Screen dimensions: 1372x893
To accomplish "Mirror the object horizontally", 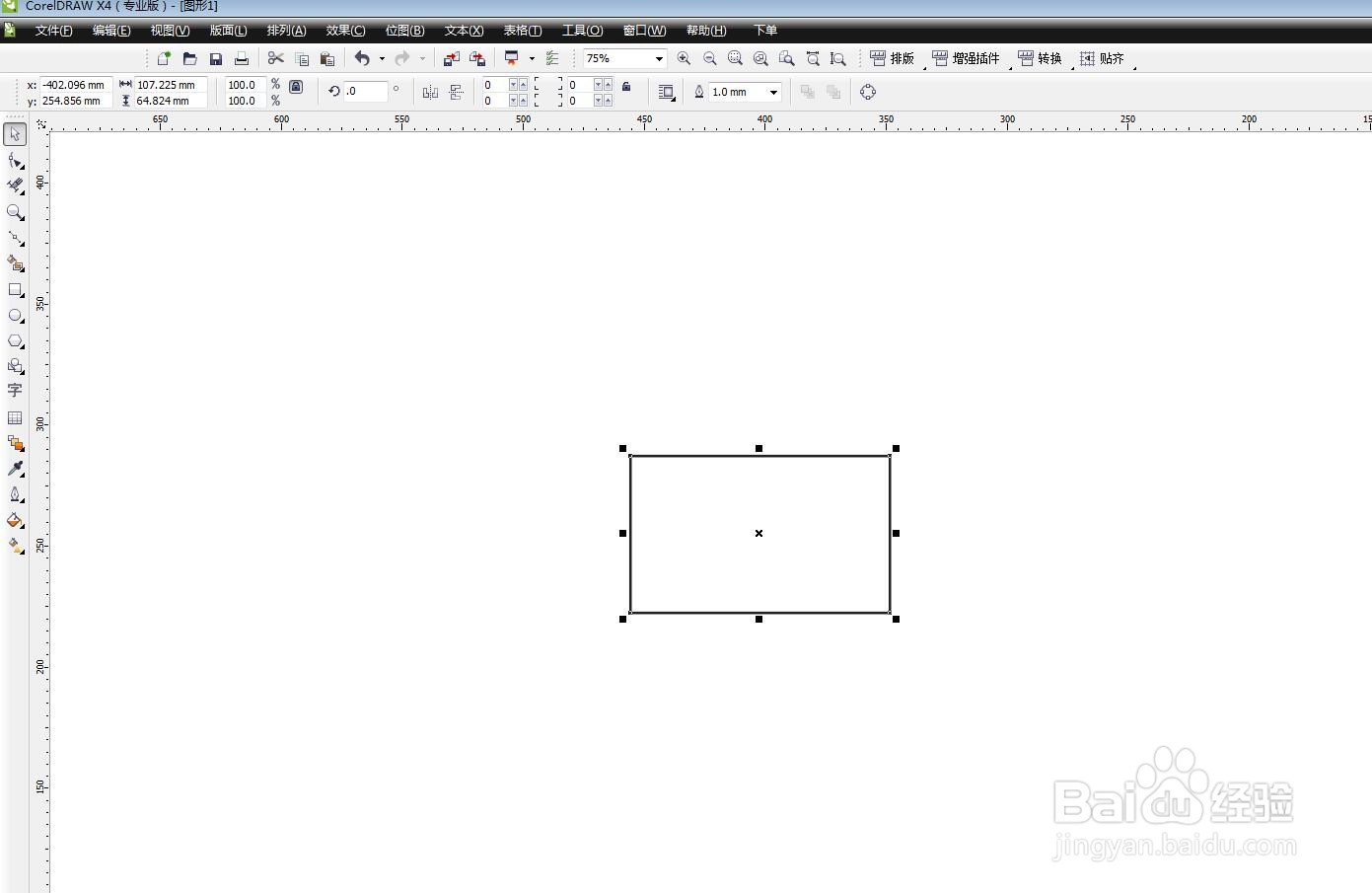I will [x=430, y=92].
